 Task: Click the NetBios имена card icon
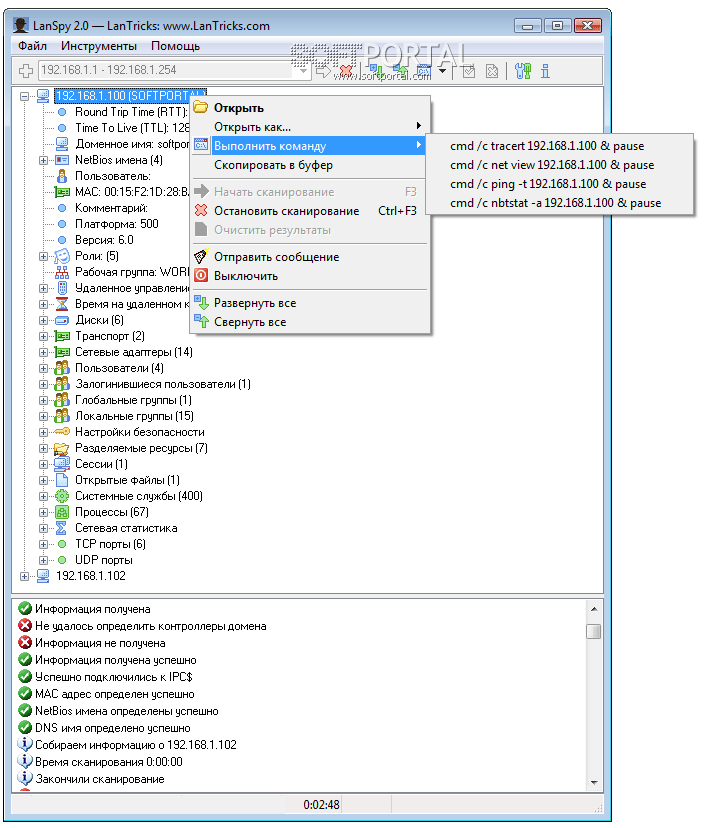click(x=62, y=160)
